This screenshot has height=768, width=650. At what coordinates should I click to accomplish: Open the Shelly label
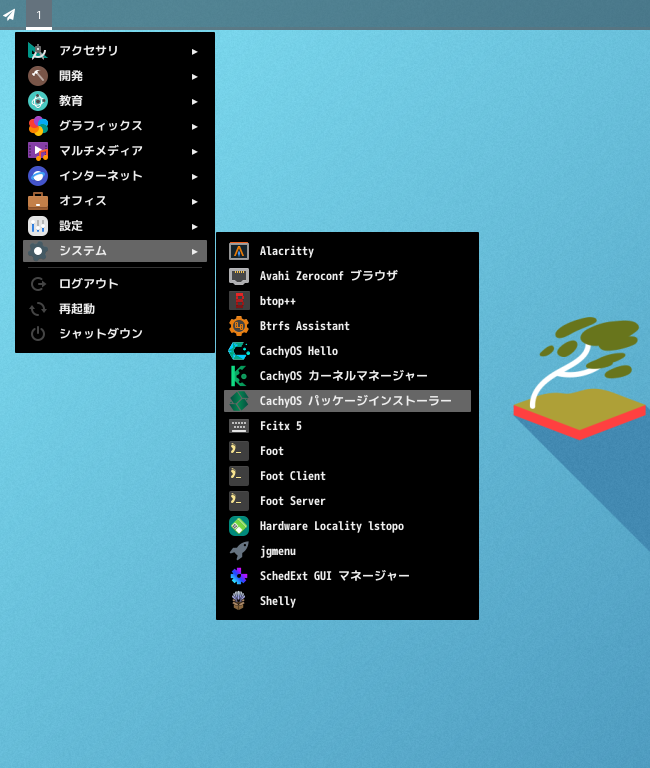click(x=277, y=601)
